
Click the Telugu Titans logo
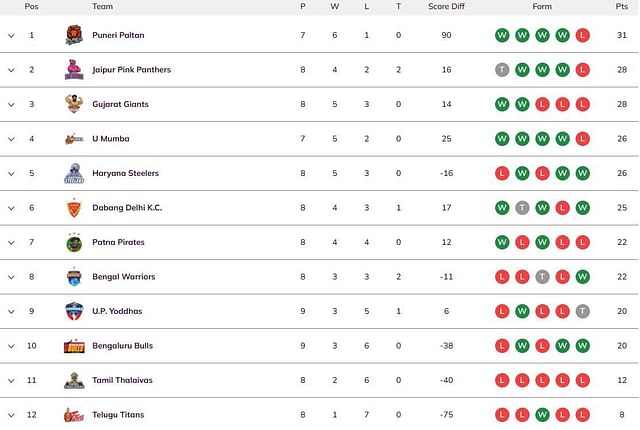[x=74, y=415]
